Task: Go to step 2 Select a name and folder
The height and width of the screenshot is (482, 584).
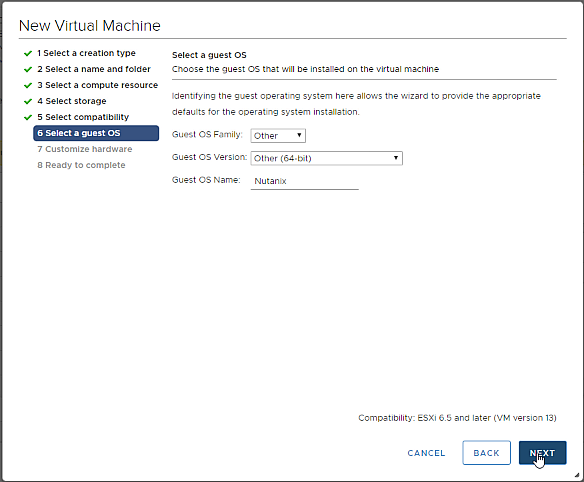Action: pyautogui.click(x=94, y=69)
